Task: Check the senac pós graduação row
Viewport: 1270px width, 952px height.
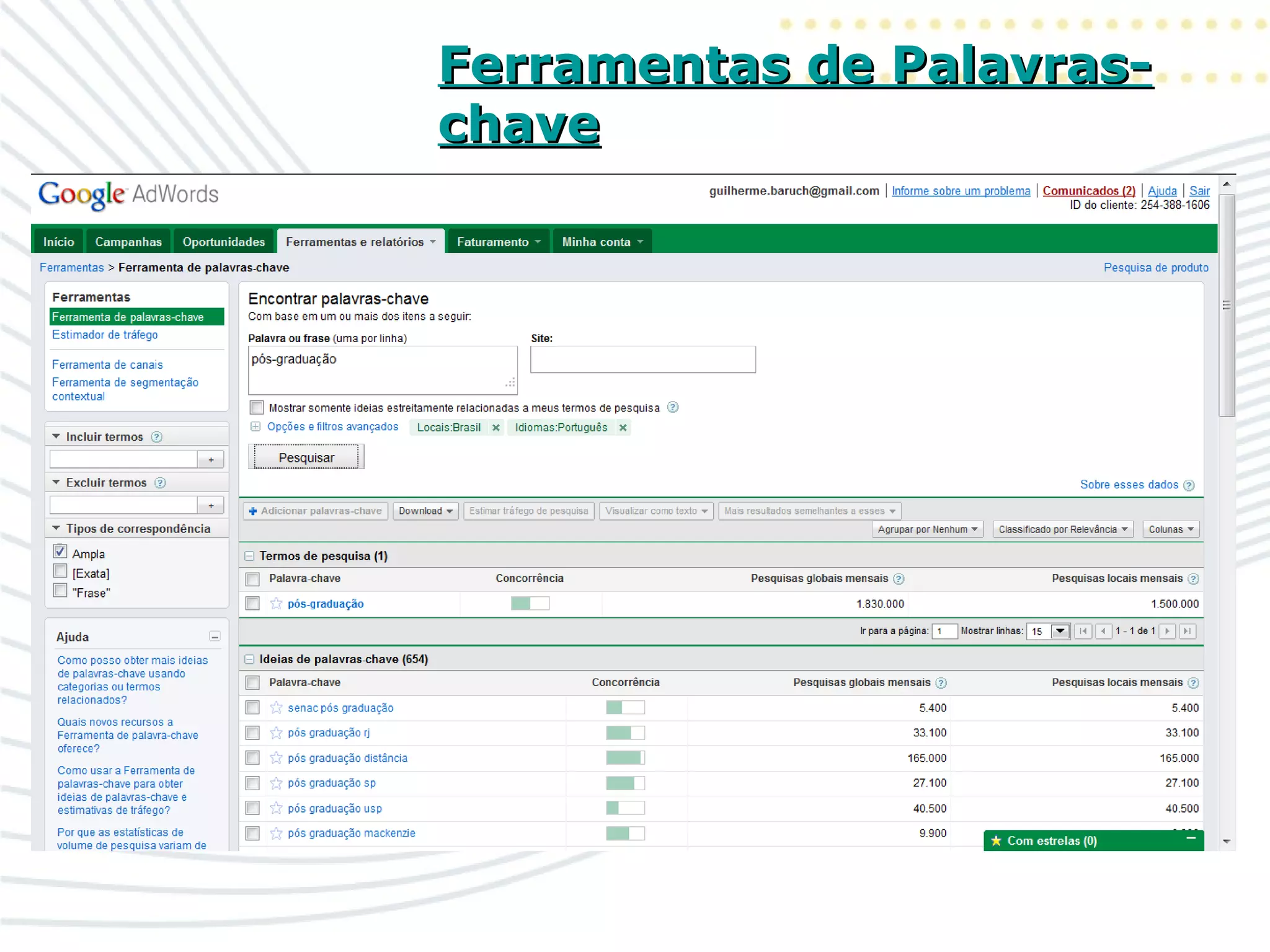Action: 252,707
